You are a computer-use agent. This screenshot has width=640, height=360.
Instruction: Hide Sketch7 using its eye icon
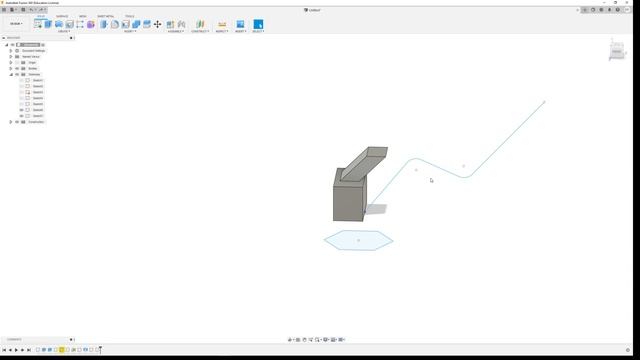point(22,116)
